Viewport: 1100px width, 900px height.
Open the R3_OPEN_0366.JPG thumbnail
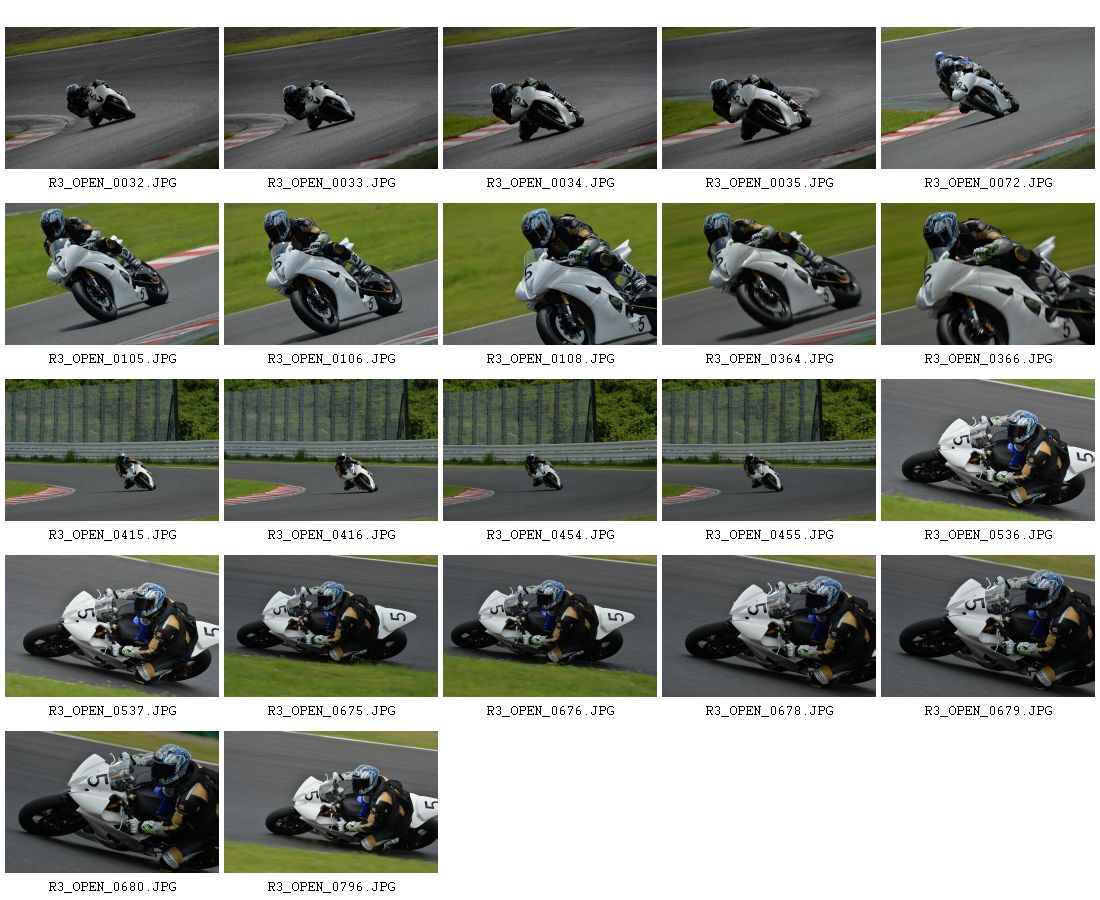click(988, 274)
